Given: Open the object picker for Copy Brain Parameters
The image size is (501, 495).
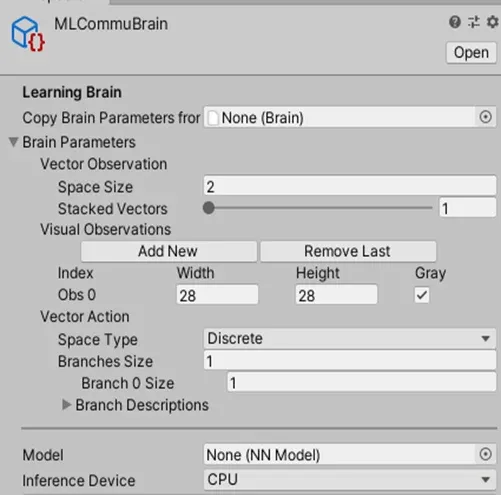Looking at the screenshot, I should pyautogui.click(x=485, y=117).
